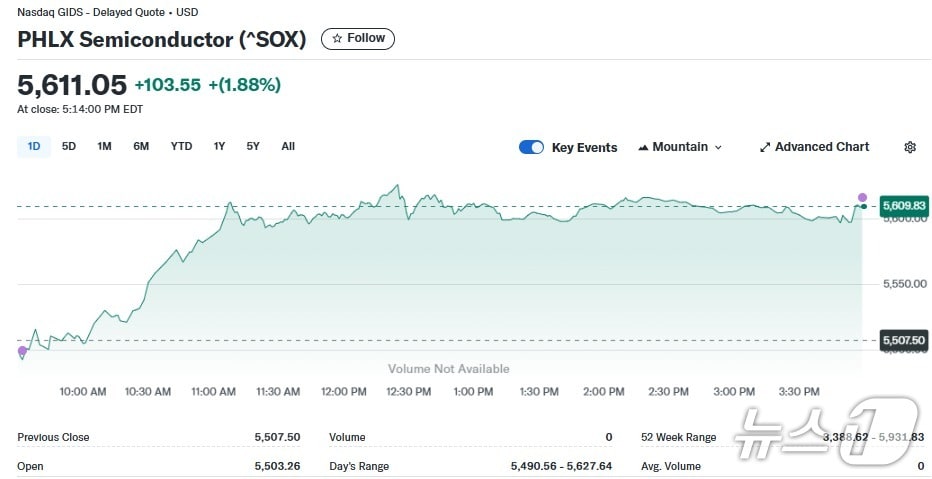Click the 5,507.50 previous close axis label

pyautogui.click(x=903, y=341)
